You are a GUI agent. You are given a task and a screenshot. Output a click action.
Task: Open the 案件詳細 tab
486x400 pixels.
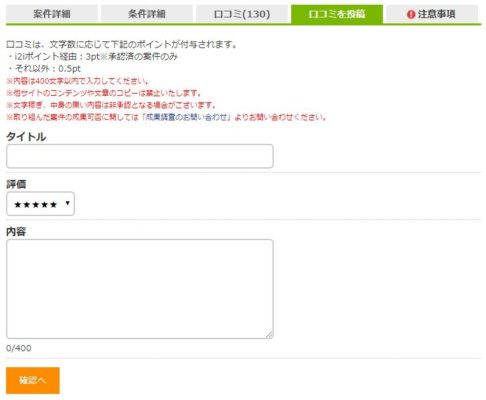click(52, 14)
